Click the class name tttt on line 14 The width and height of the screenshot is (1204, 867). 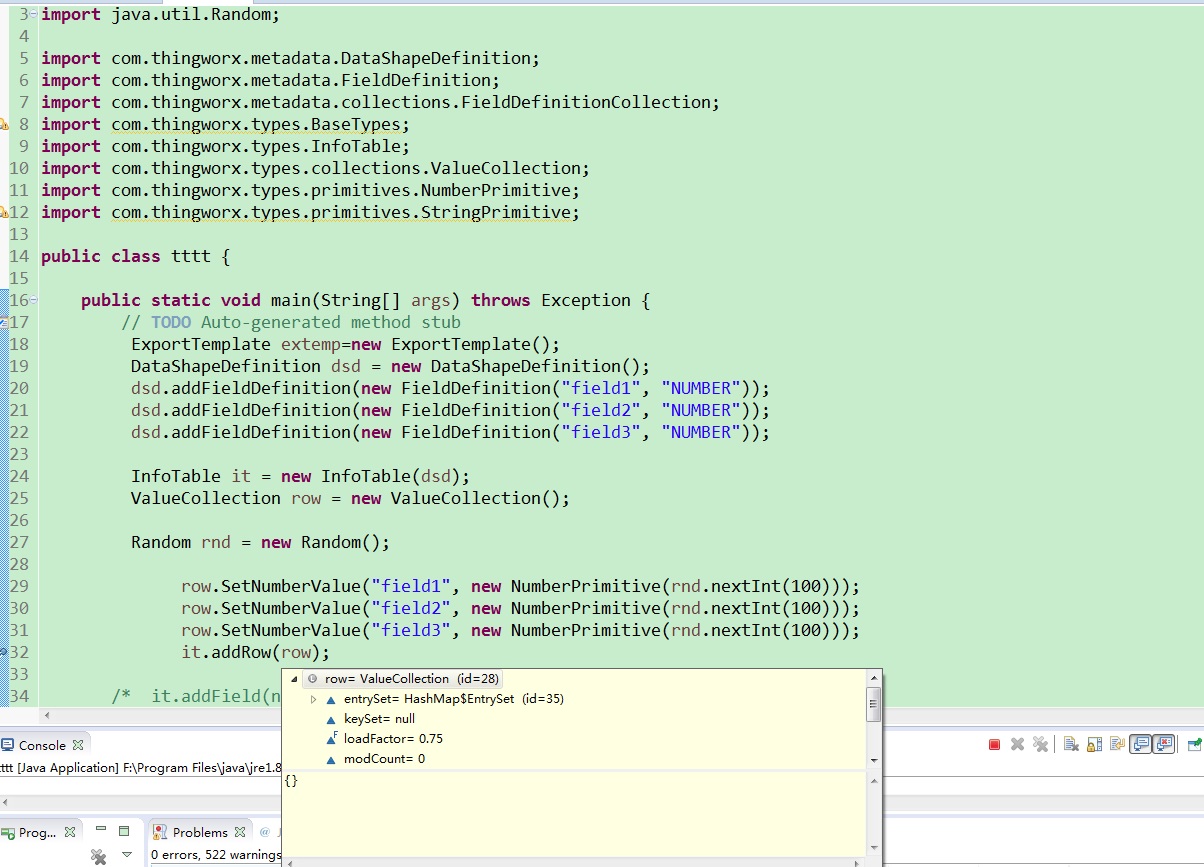190,256
